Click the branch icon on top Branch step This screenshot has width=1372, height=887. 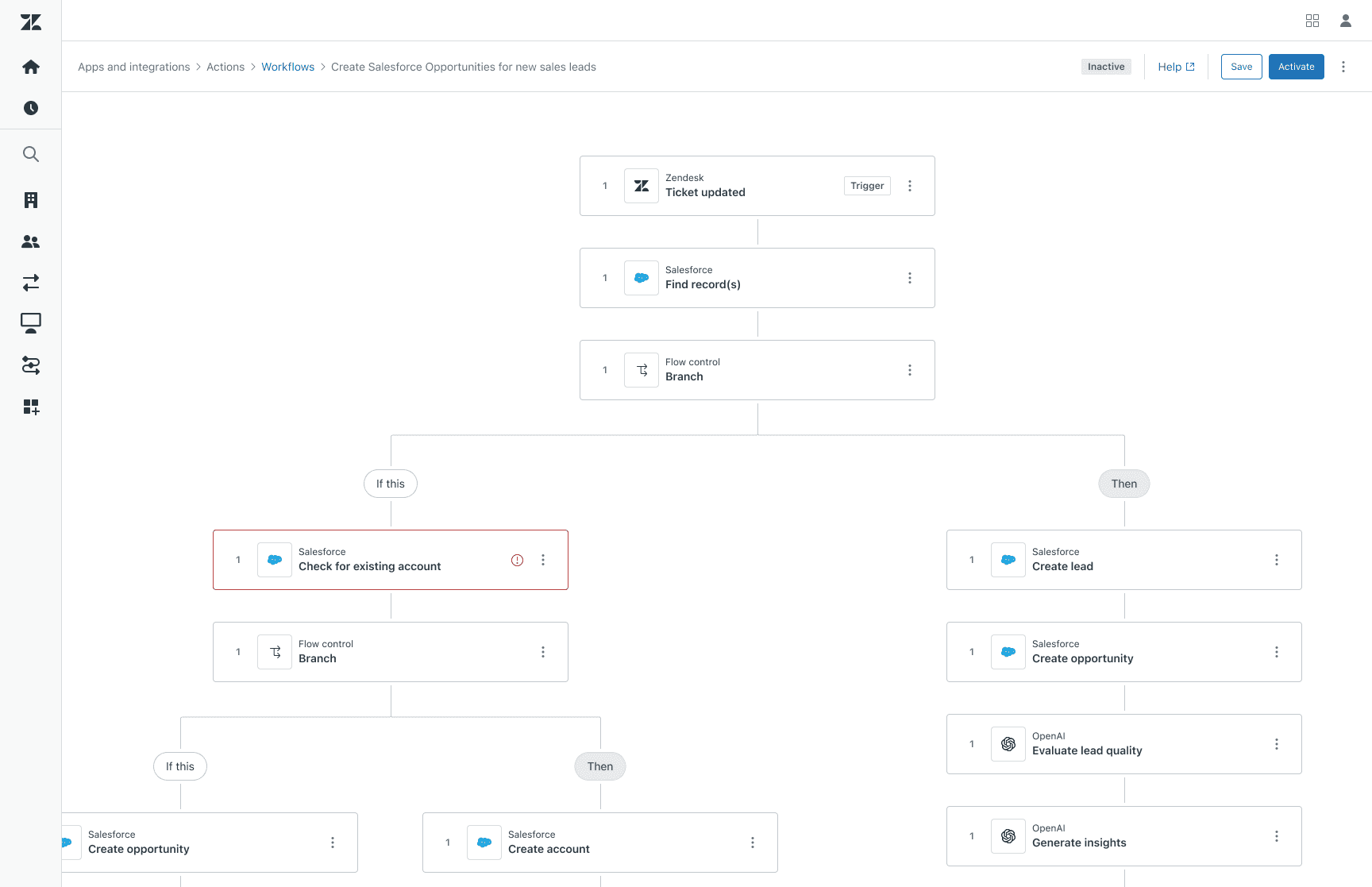tap(642, 370)
